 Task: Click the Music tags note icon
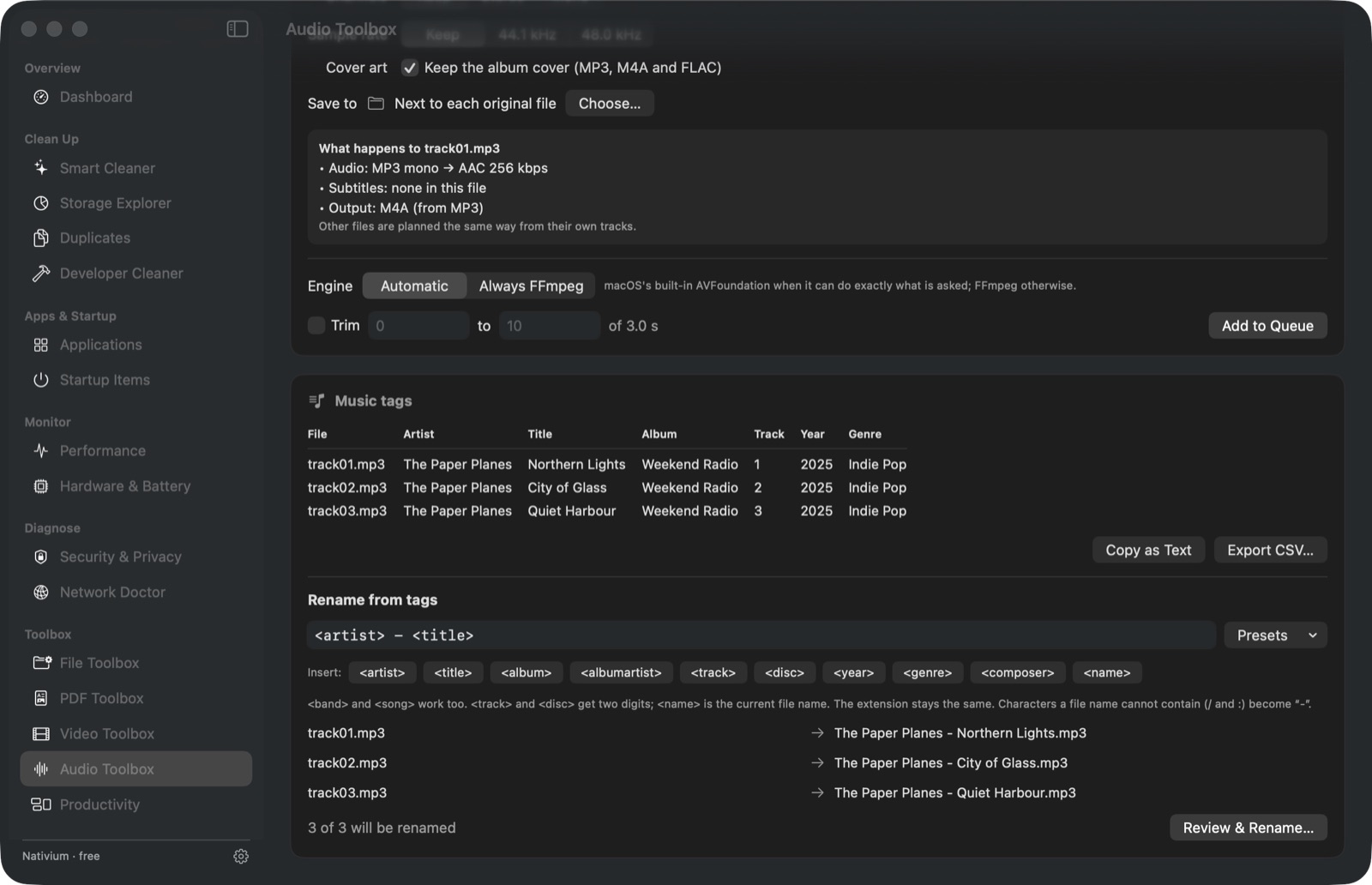click(x=316, y=400)
